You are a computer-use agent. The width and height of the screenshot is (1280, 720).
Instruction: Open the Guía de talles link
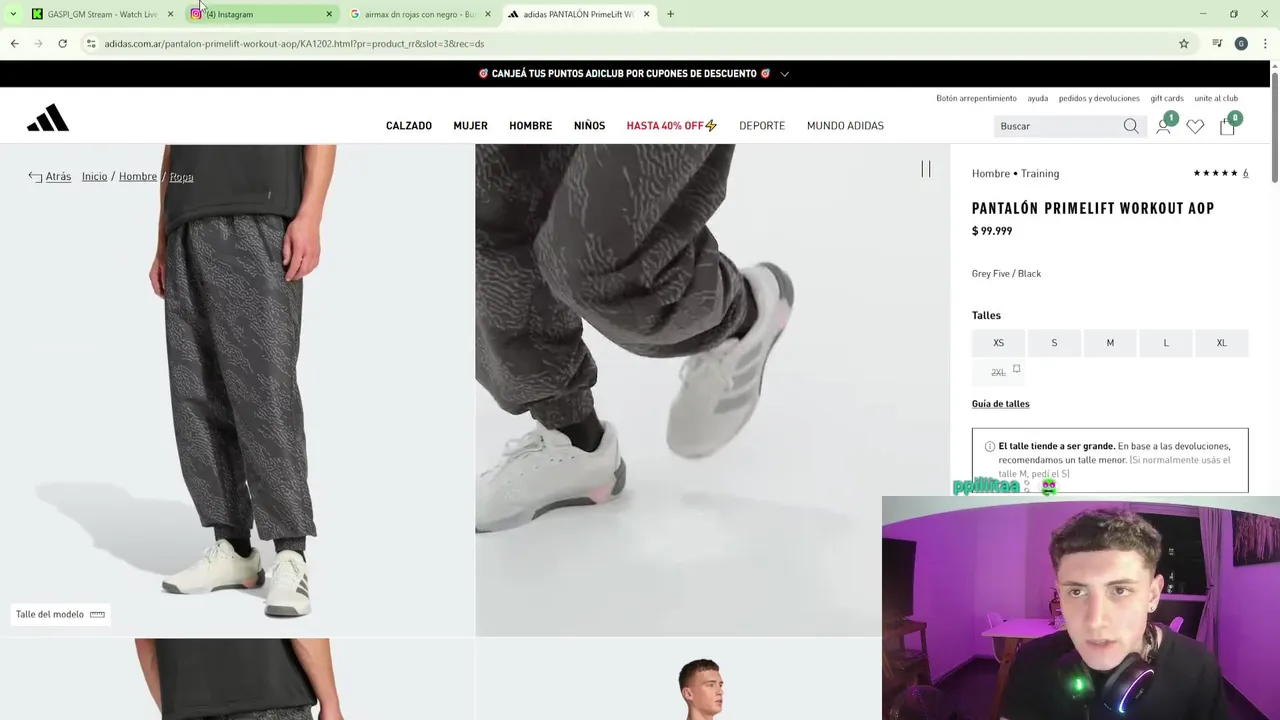pyautogui.click(x=1000, y=404)
